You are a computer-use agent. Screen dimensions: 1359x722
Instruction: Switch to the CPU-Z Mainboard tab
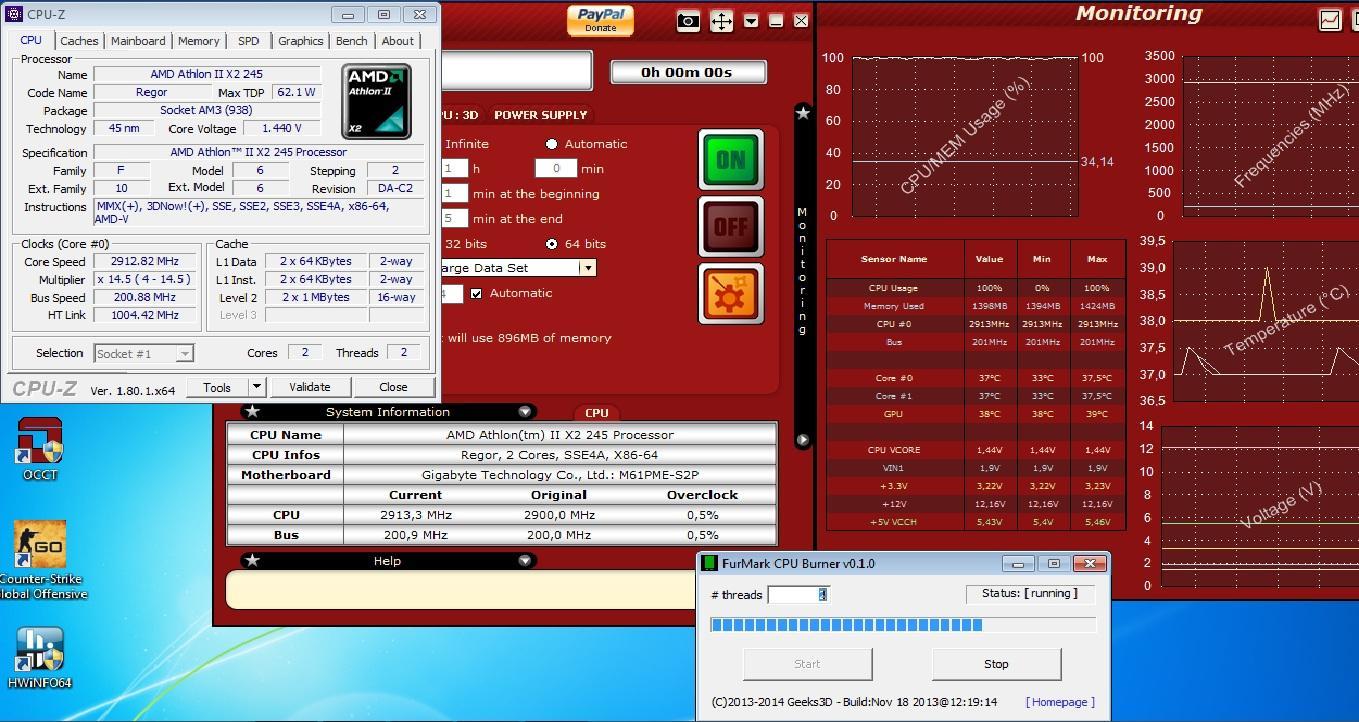point(138,41)
